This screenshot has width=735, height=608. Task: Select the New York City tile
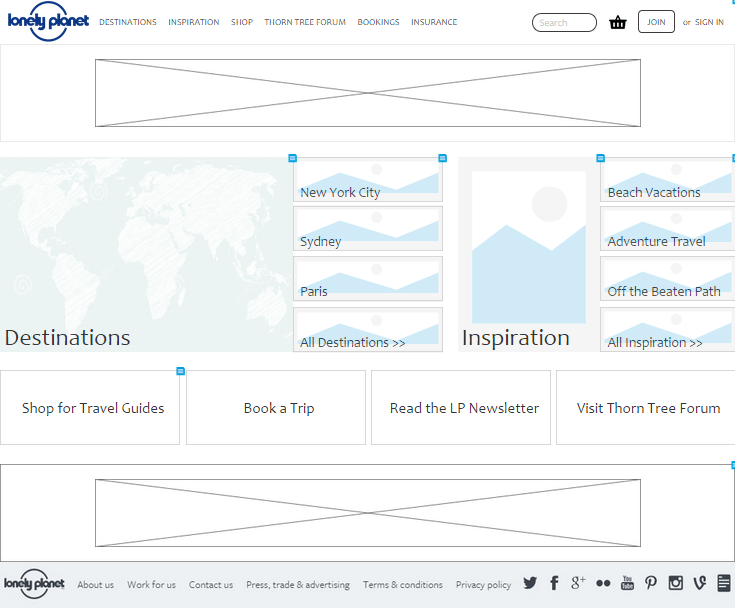click(x=368, y=180)
